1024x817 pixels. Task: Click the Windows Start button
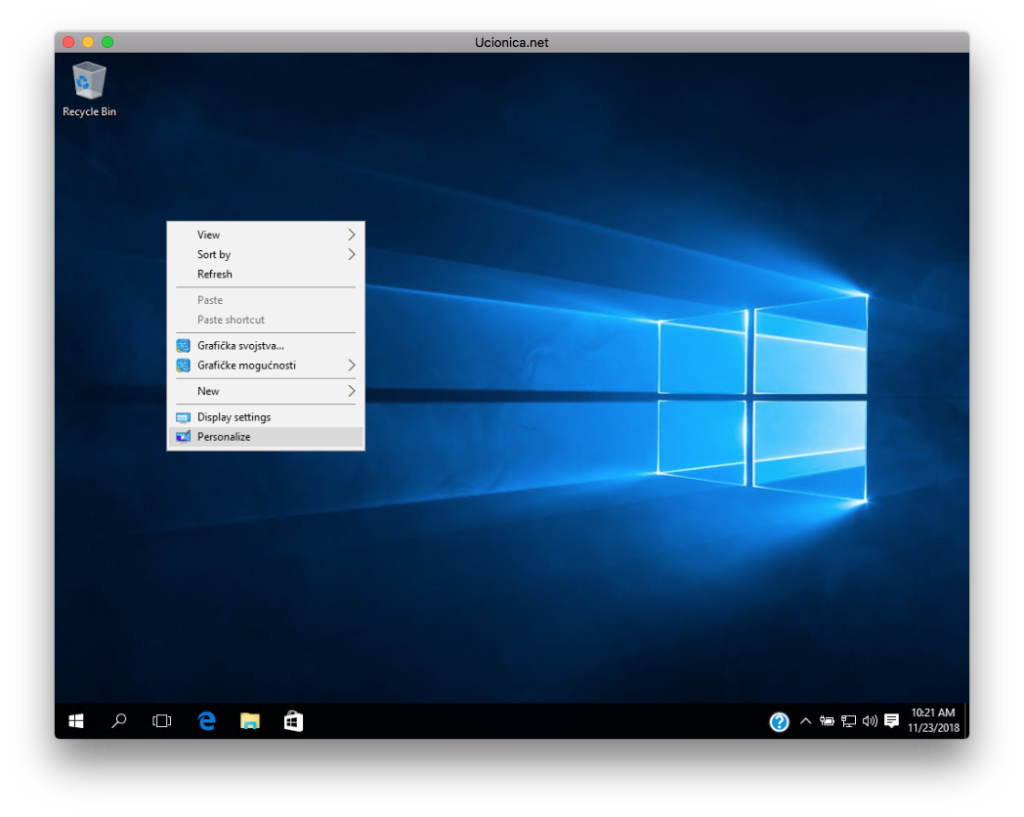point(76,721)
